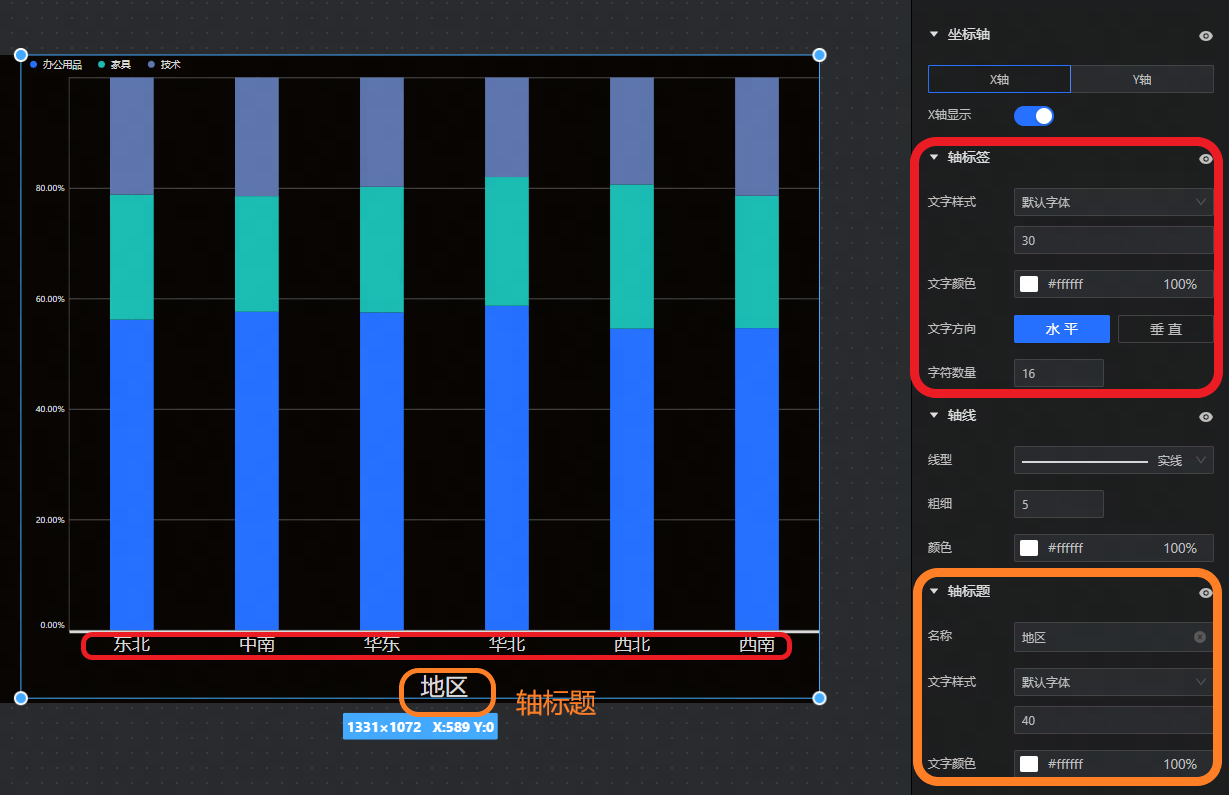Click the chart's top-right resize handle
The image size is (1229, 795).
point(819,55)
